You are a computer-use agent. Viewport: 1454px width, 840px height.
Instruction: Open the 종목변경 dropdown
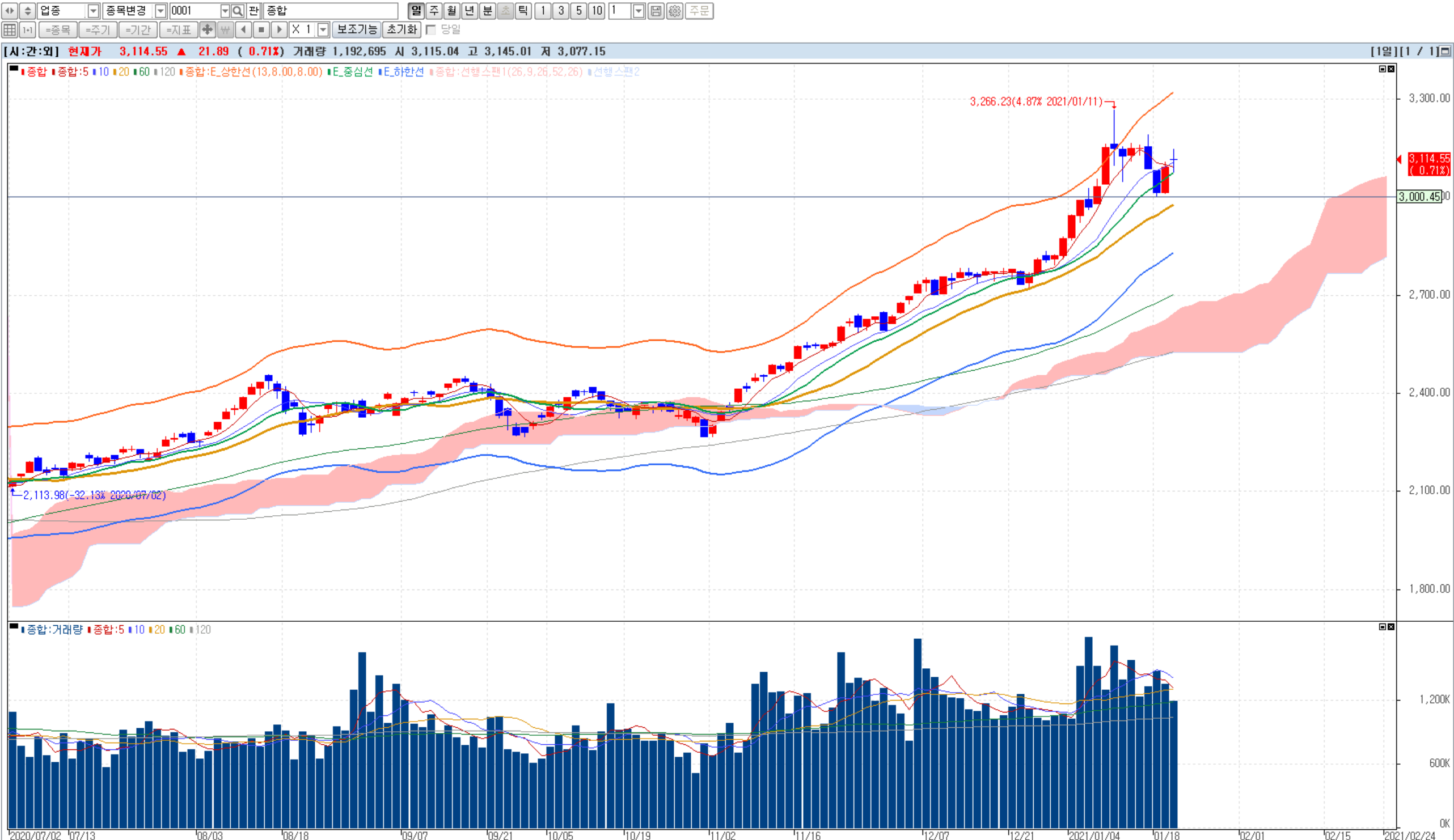click(x=161, y=11)
